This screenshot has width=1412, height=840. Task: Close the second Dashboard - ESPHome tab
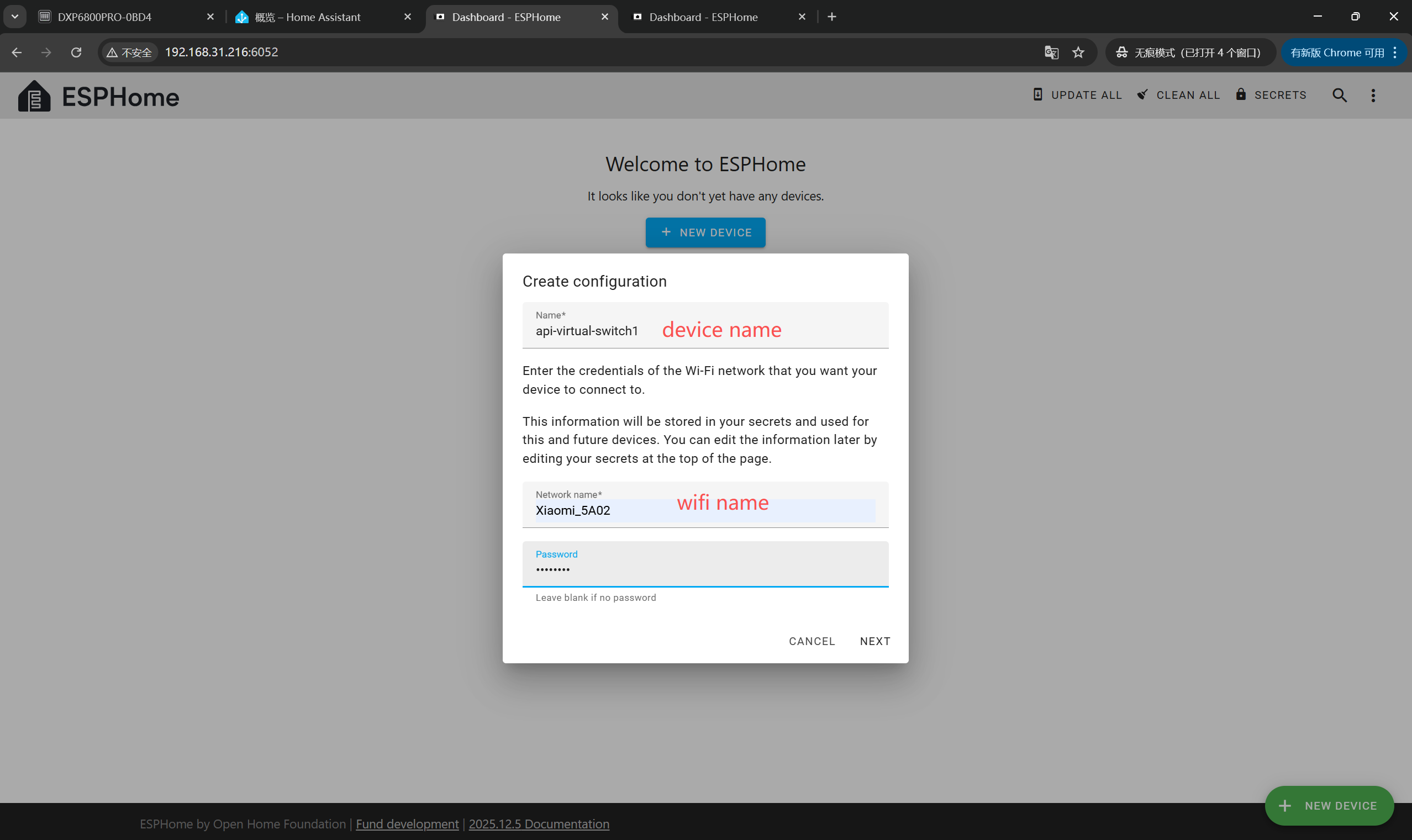[x=802, y=17]
